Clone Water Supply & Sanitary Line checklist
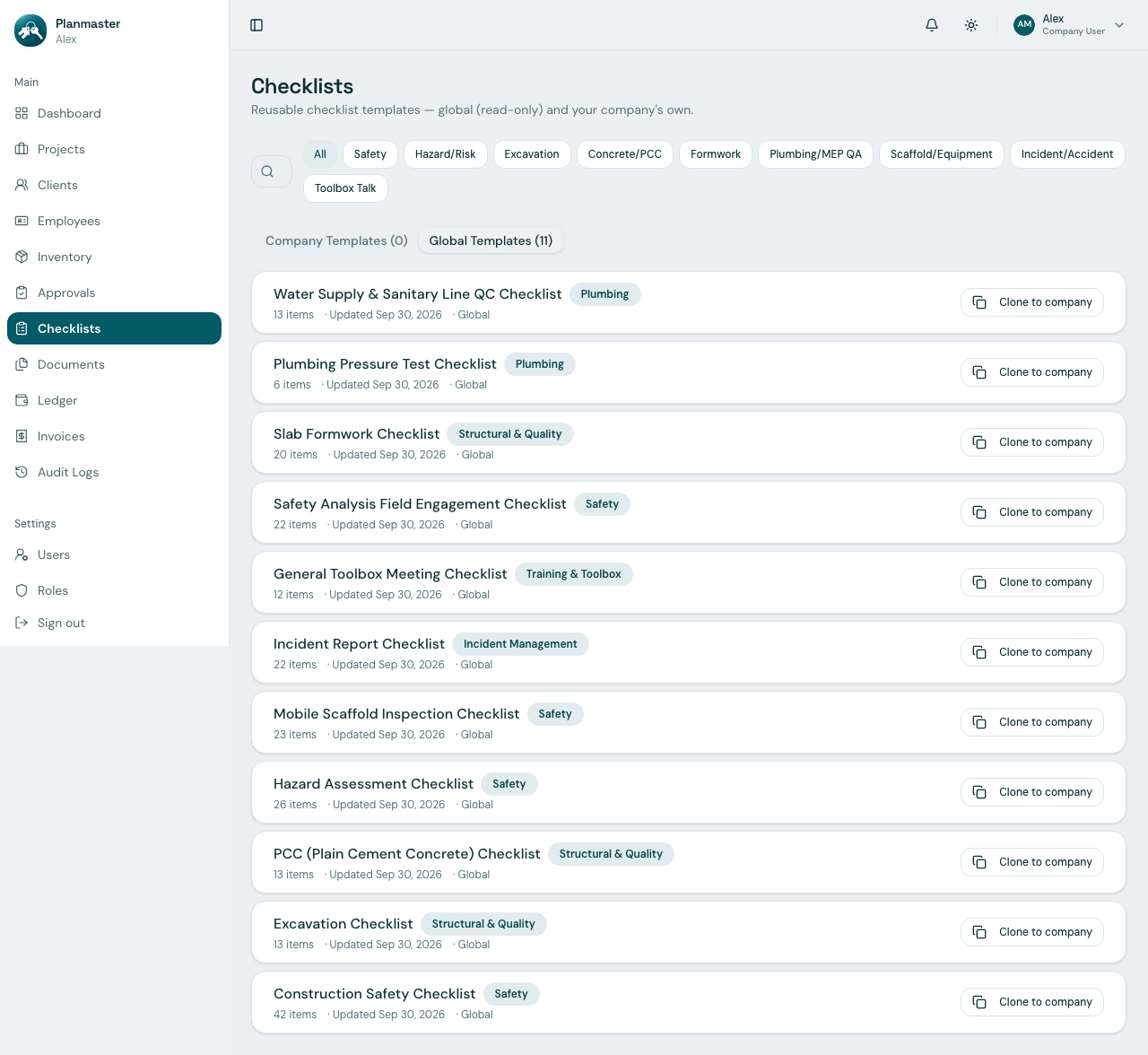 [x=1032, y=302]
